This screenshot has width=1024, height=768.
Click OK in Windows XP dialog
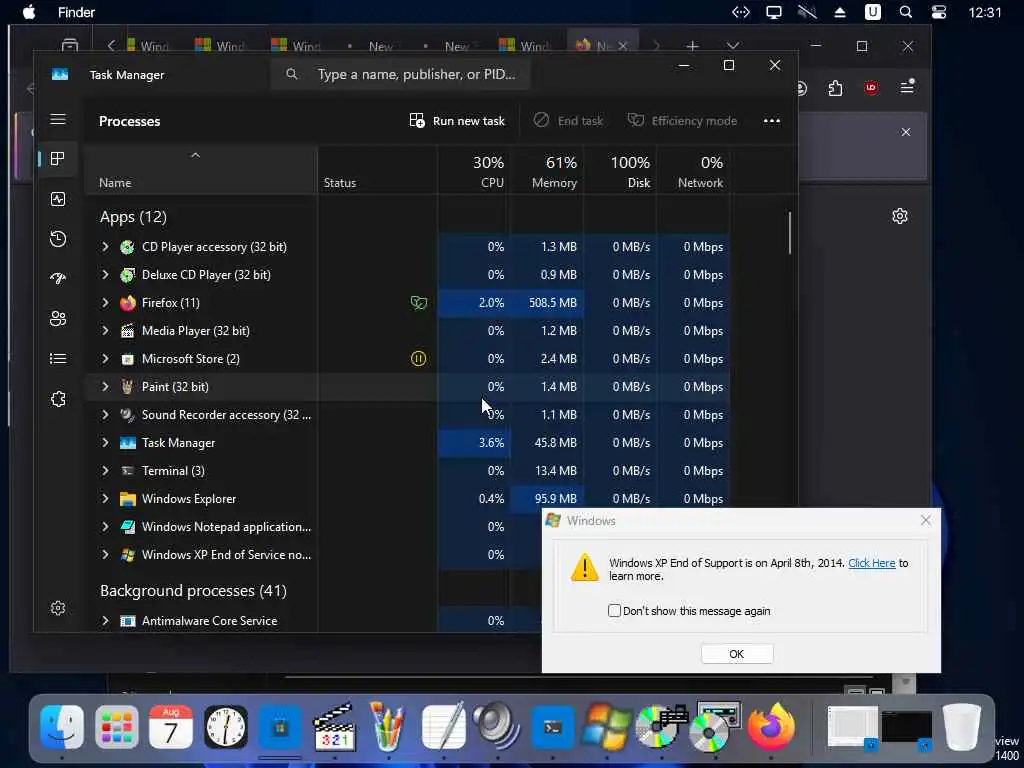pos(737,654)
